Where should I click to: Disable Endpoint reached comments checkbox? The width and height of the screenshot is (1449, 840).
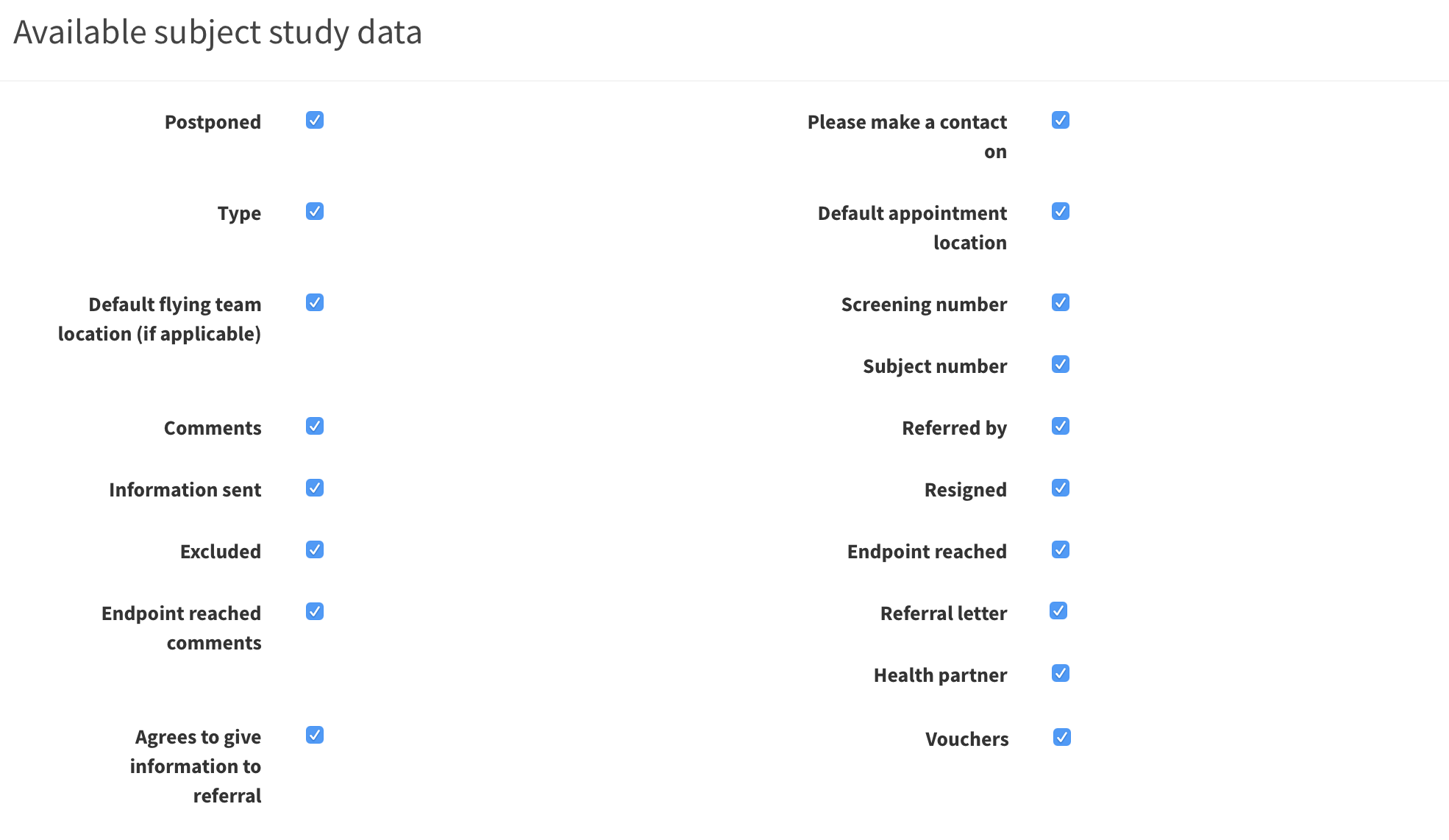[315, 611]
